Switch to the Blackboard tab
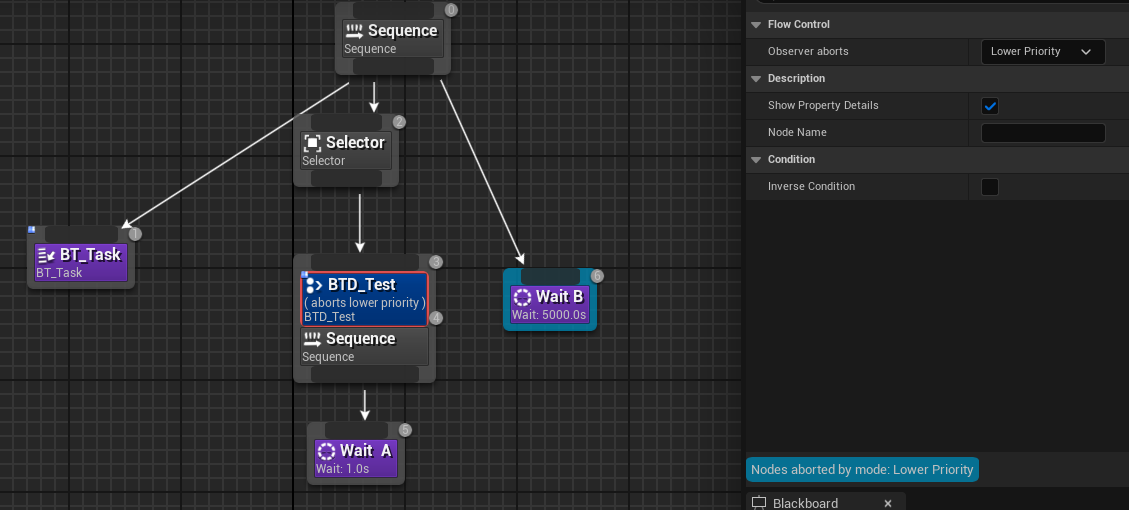 (805, 503)
